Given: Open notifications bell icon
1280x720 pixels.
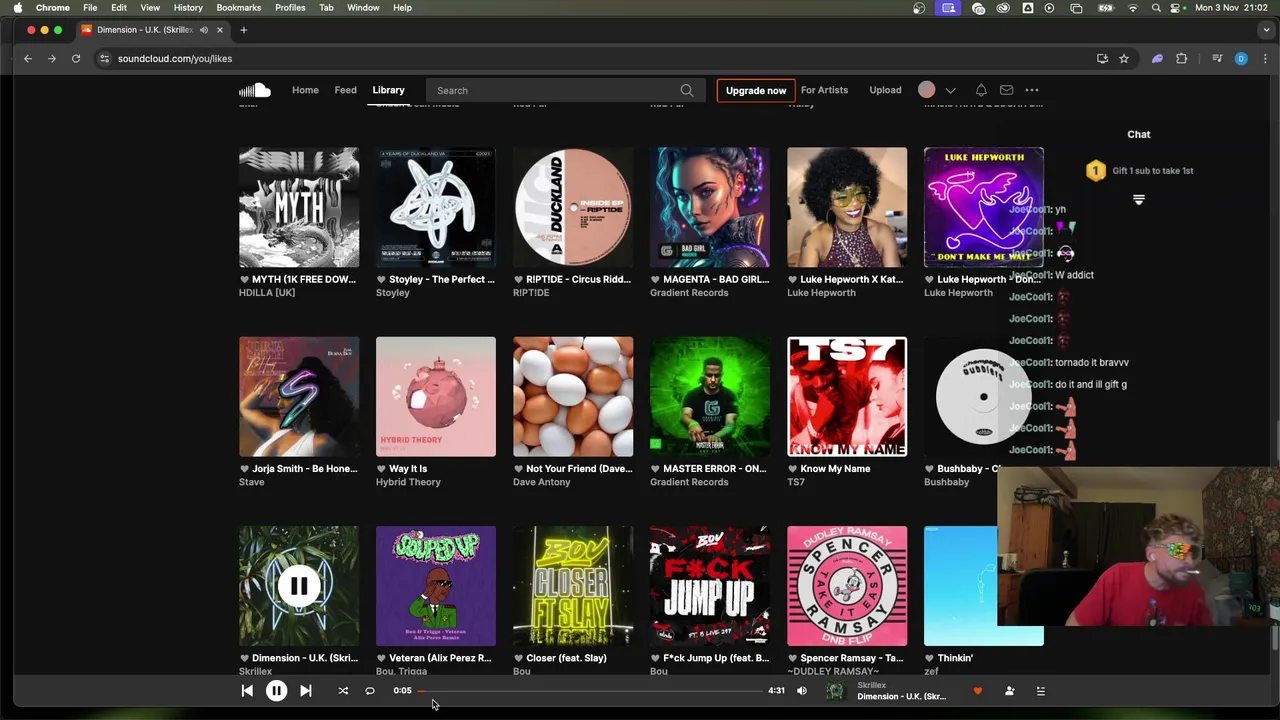Looking at the screenshot, I should (x=981, y=90).
